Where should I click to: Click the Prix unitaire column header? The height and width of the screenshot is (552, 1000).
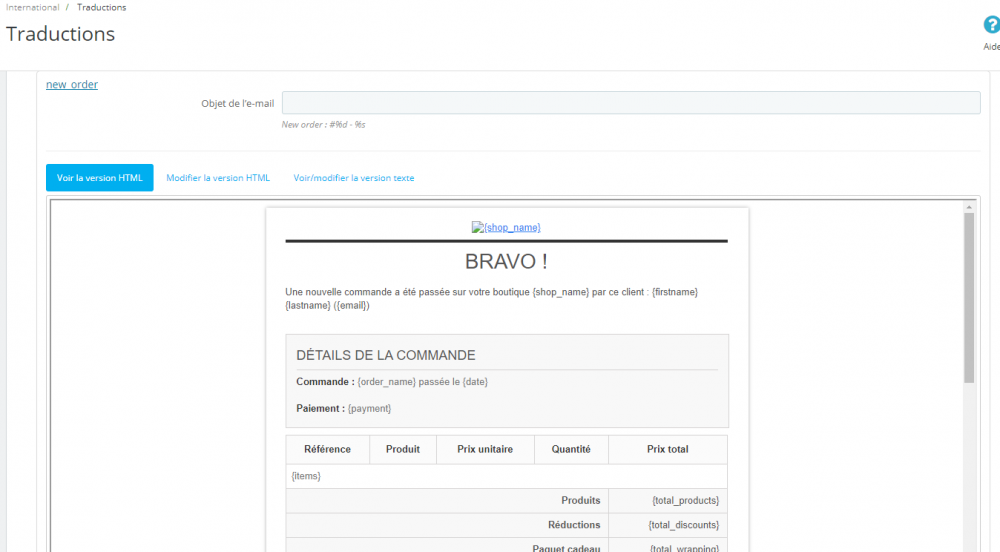(x=485, y=449)
